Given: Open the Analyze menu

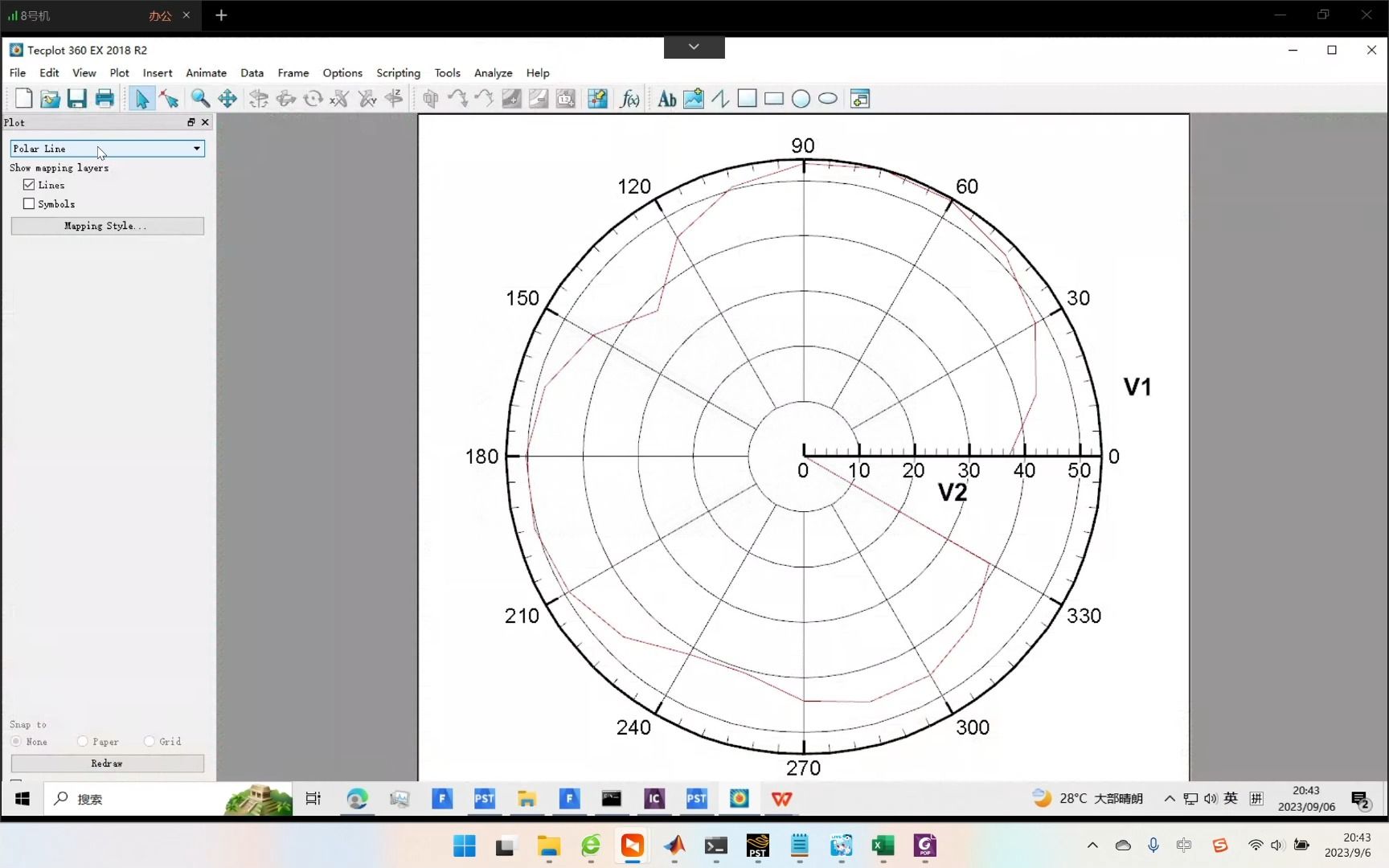Looking at the screenshot, I should tap(493, 72).
